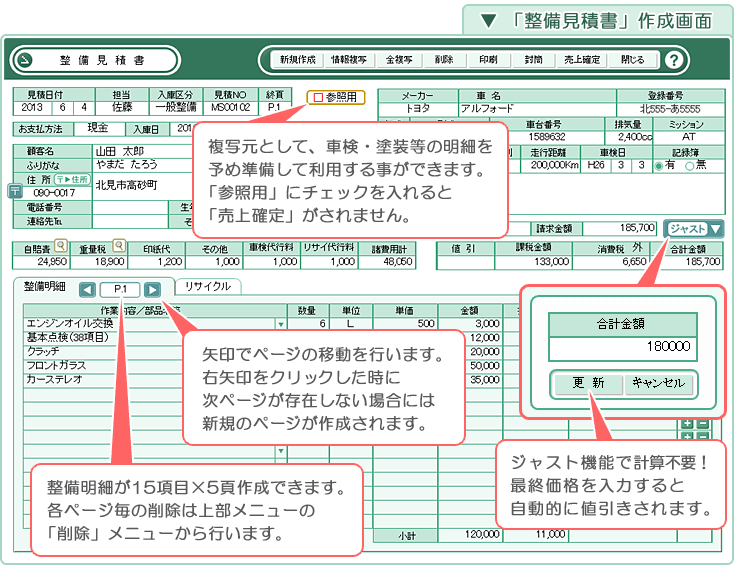Click the メーカー field トヨタ
735x565 pixels.
[x=418, y=109]
